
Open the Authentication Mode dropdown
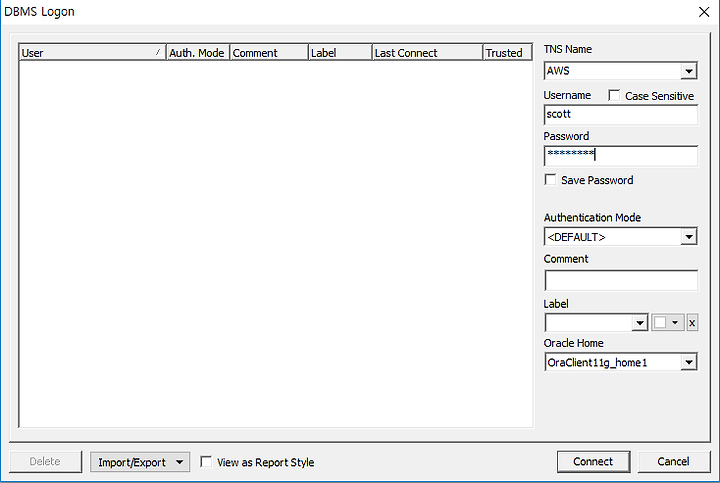coord(688,237)
